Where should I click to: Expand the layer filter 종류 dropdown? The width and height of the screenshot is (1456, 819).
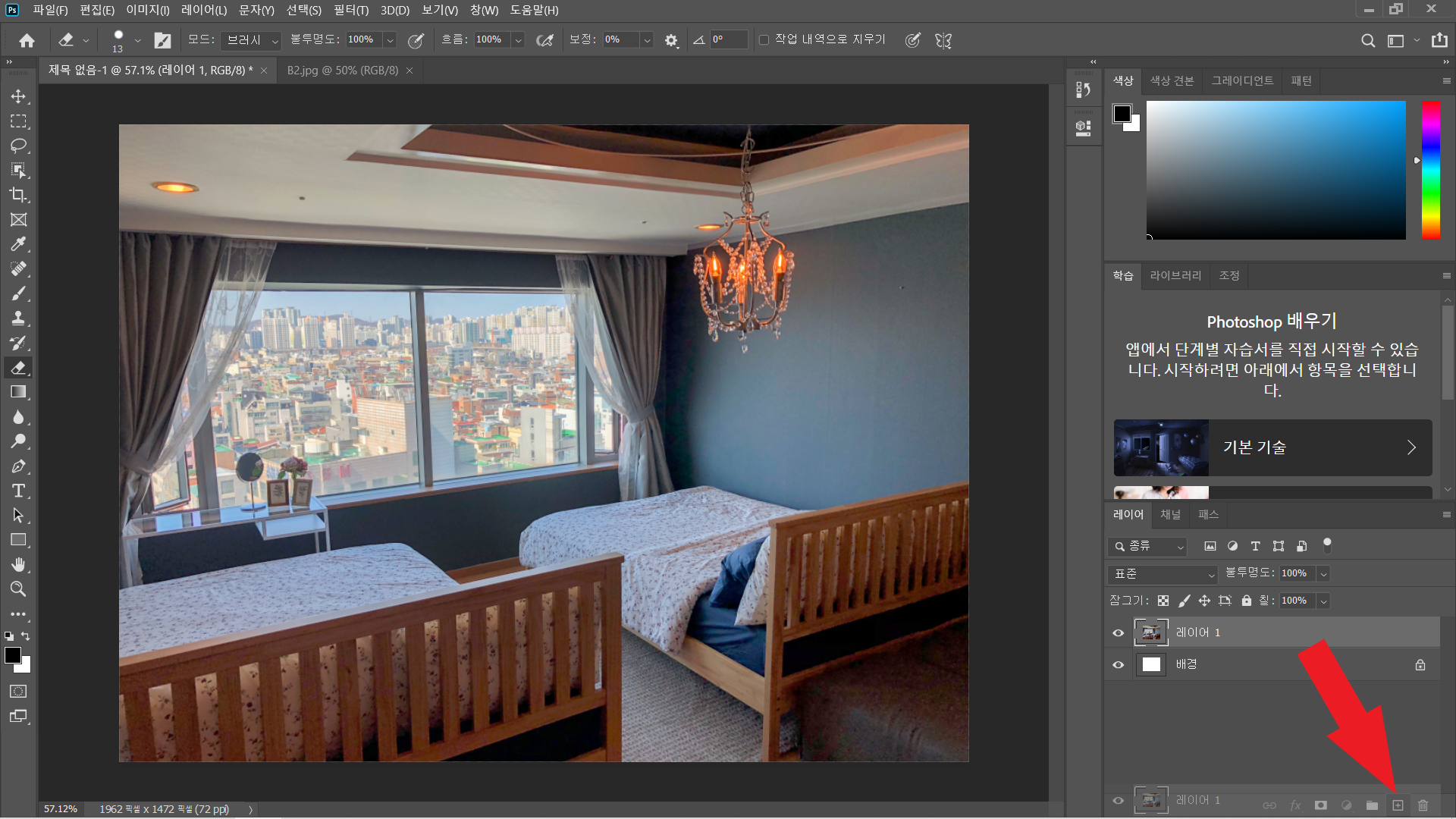(1148, 546)
